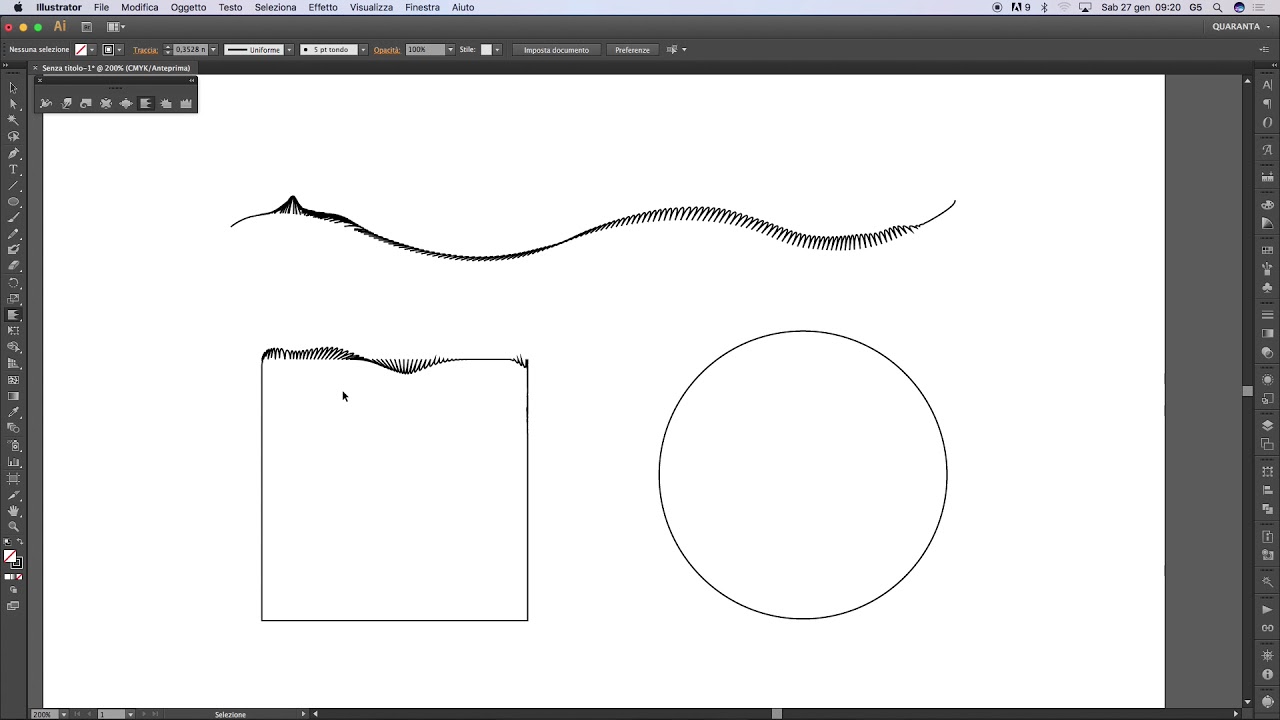
Task: Open zoom level dropdown at bottom left
Action: coord(64,714)
